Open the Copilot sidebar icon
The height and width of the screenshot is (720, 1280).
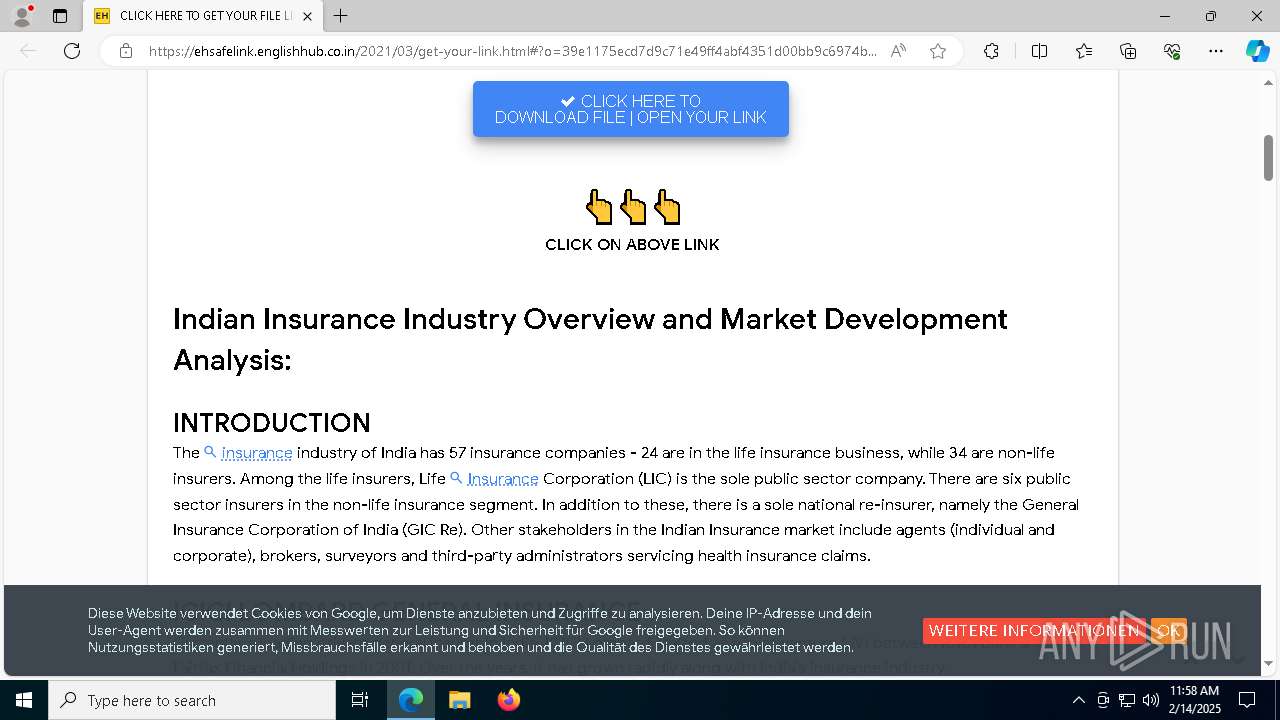tap(1257, 51)
